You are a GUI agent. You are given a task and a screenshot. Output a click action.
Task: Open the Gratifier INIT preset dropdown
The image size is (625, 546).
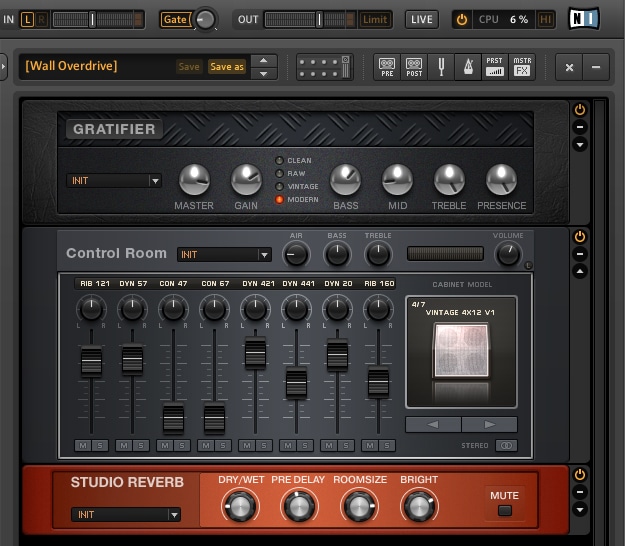click(x=114, y=181)
